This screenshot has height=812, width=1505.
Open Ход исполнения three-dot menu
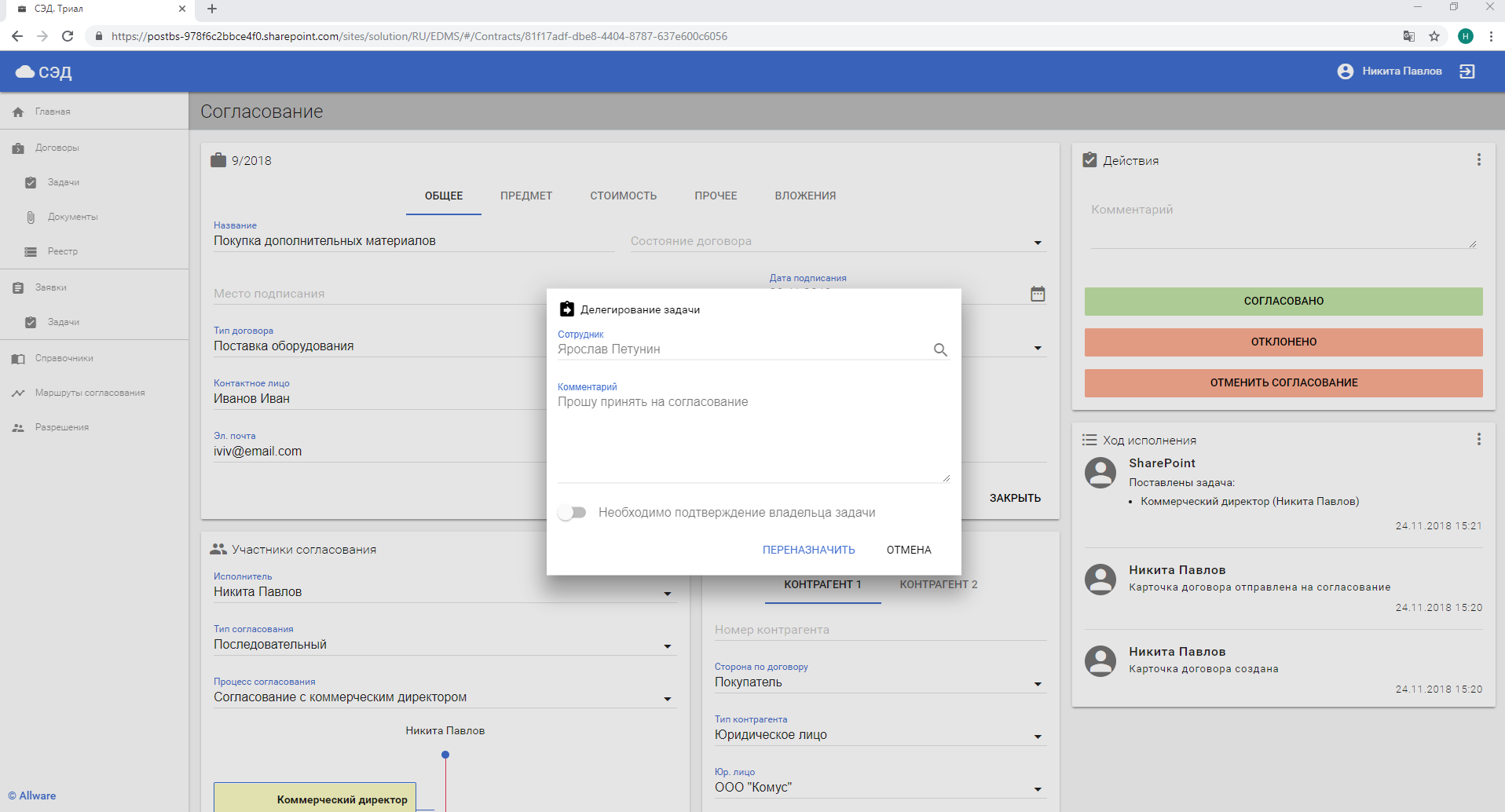(x=1478, y=440)
